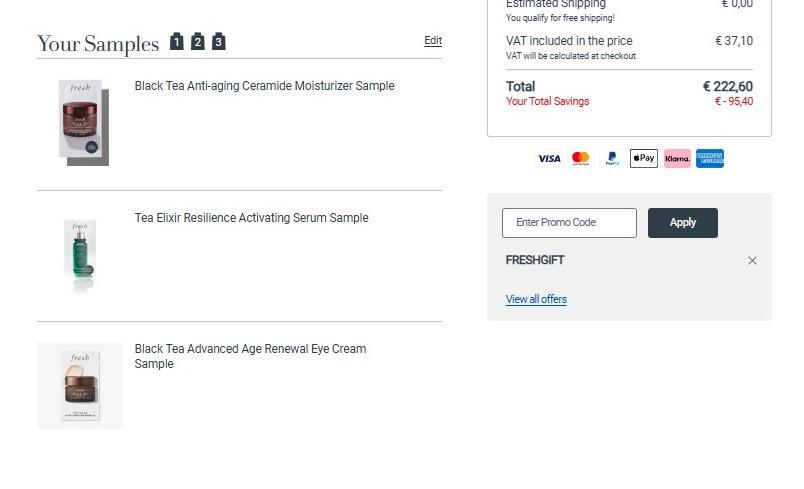Click the Black Tea Anti-aging Ceramide Moisturizer Sample title
804x489 pixels.
coord(265,86)
